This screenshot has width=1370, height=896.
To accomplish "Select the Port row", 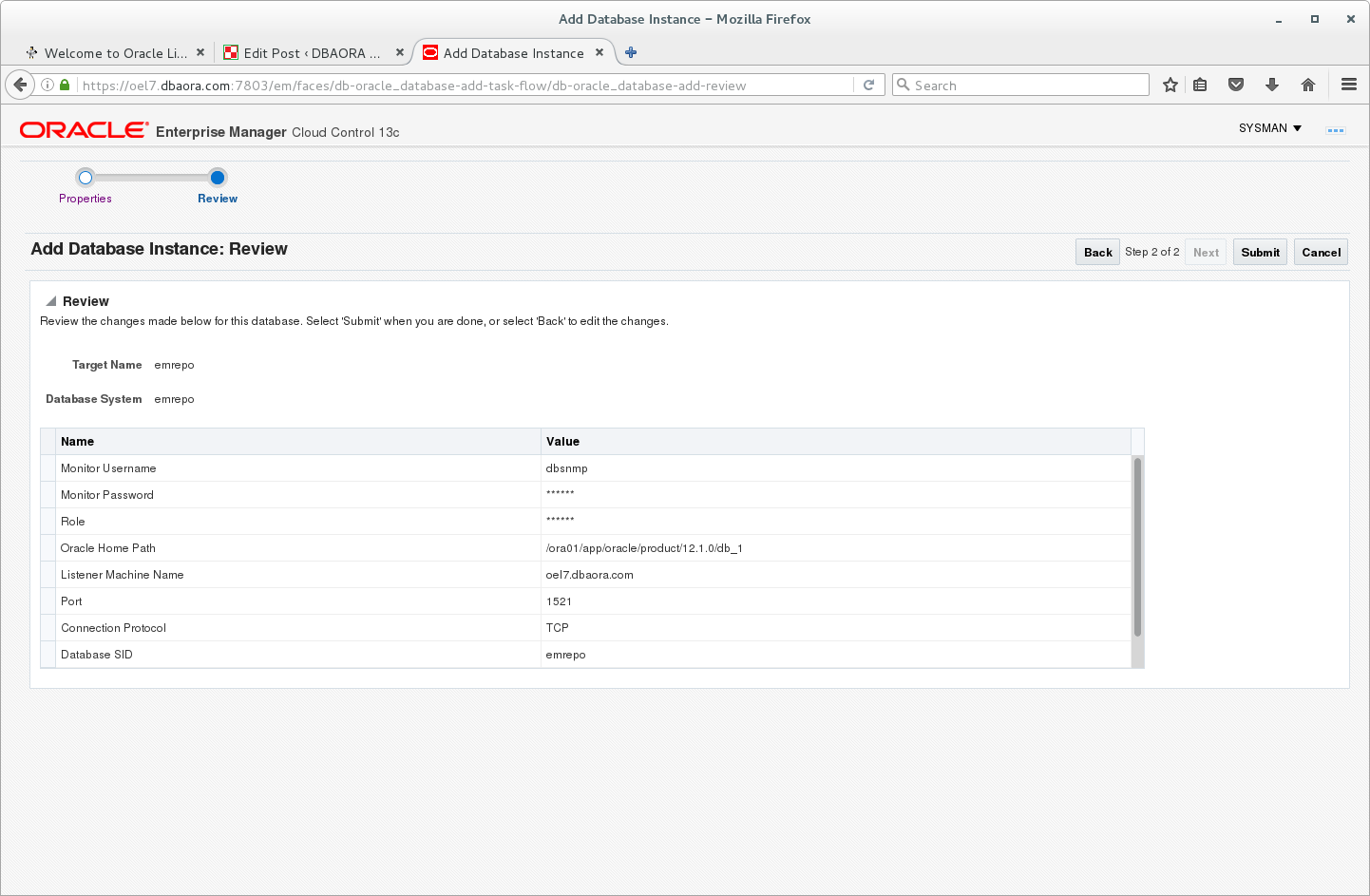I will 586,601.
